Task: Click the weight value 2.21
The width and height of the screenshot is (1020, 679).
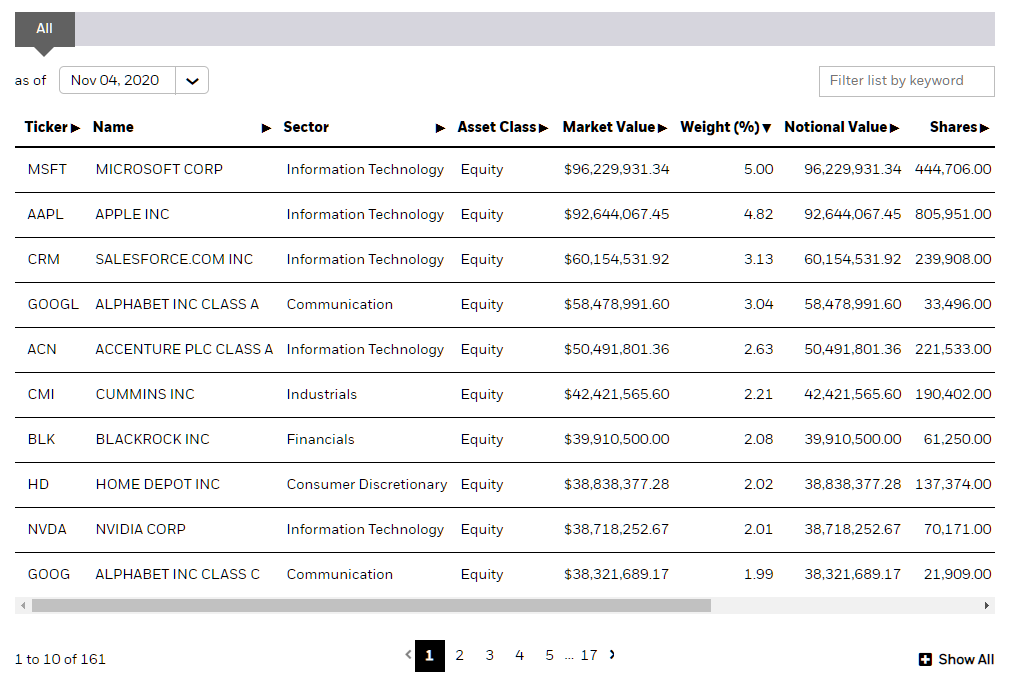Action: [758, 394]
